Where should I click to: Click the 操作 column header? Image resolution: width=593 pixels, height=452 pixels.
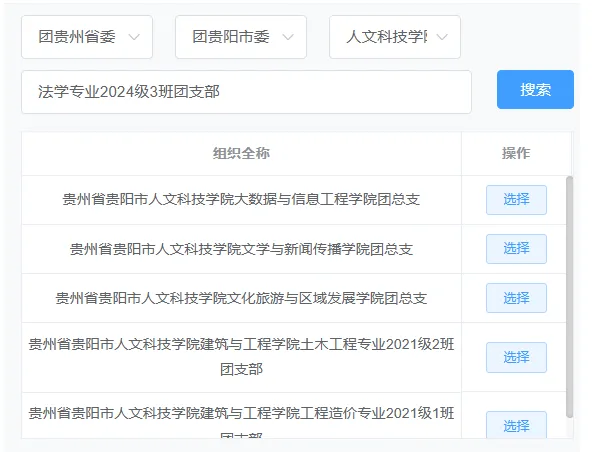[x=516, y=154]
